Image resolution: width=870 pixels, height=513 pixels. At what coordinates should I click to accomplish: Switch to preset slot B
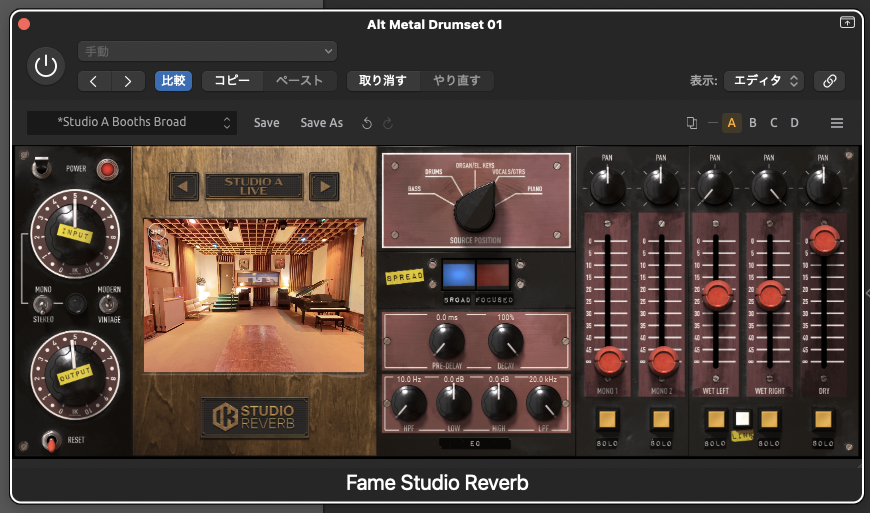753,123
